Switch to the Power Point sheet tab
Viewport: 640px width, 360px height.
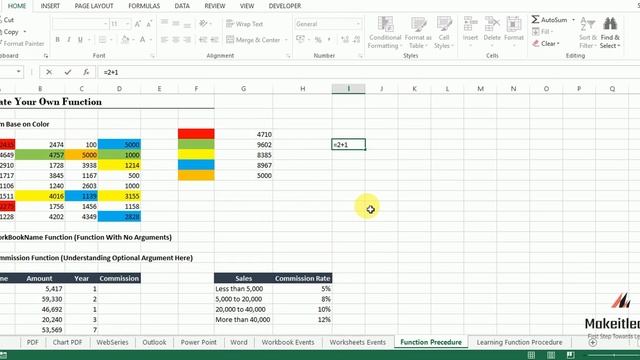pos(198,342)
